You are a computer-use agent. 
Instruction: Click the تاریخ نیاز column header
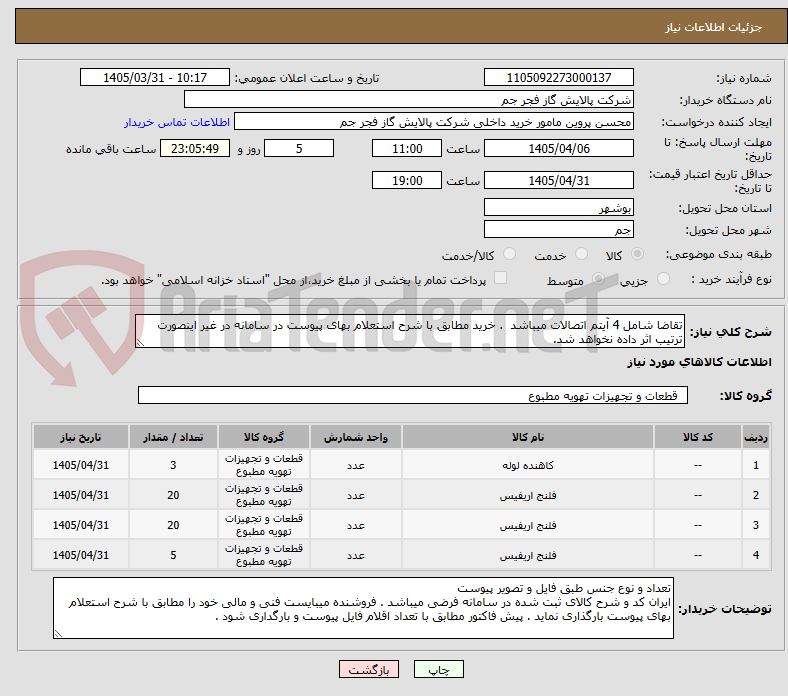(81, 437)
